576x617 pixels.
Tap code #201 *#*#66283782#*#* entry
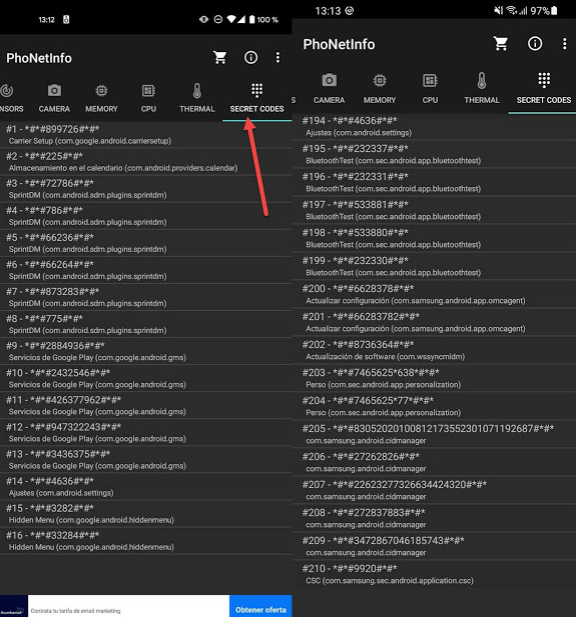click(434, 322)
